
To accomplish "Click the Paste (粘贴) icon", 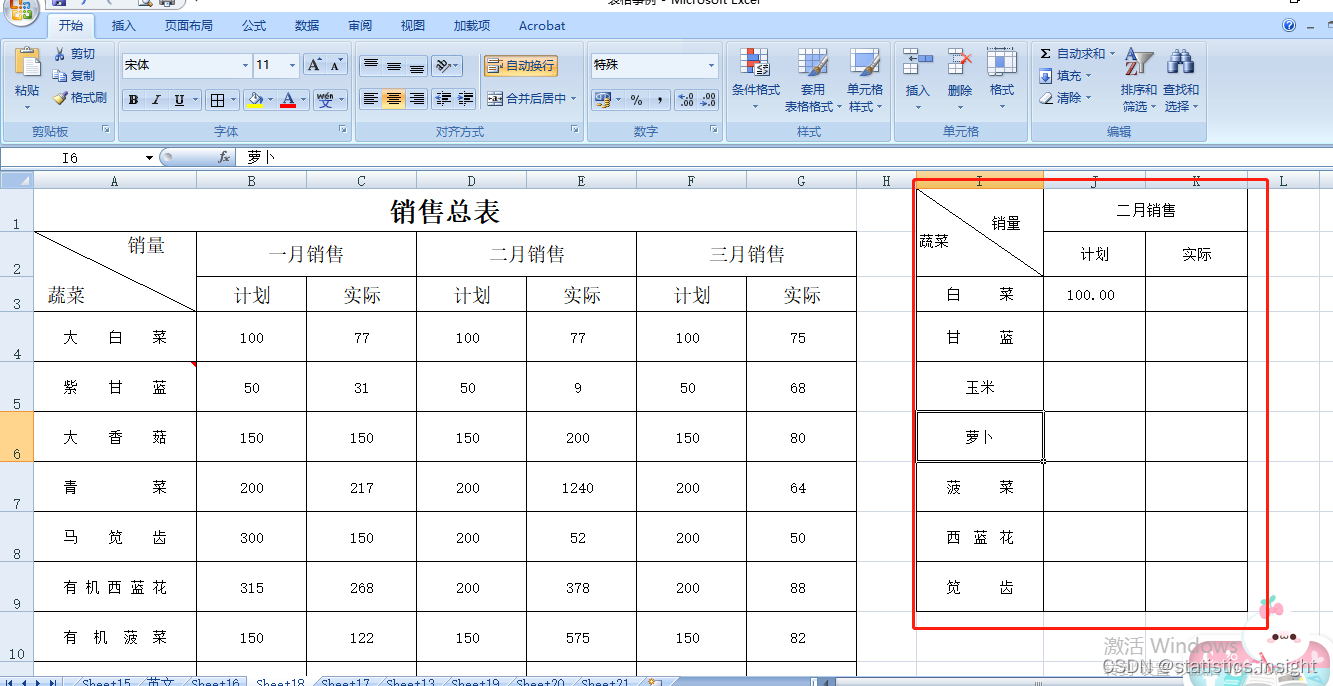I will (x=27, y=62).
